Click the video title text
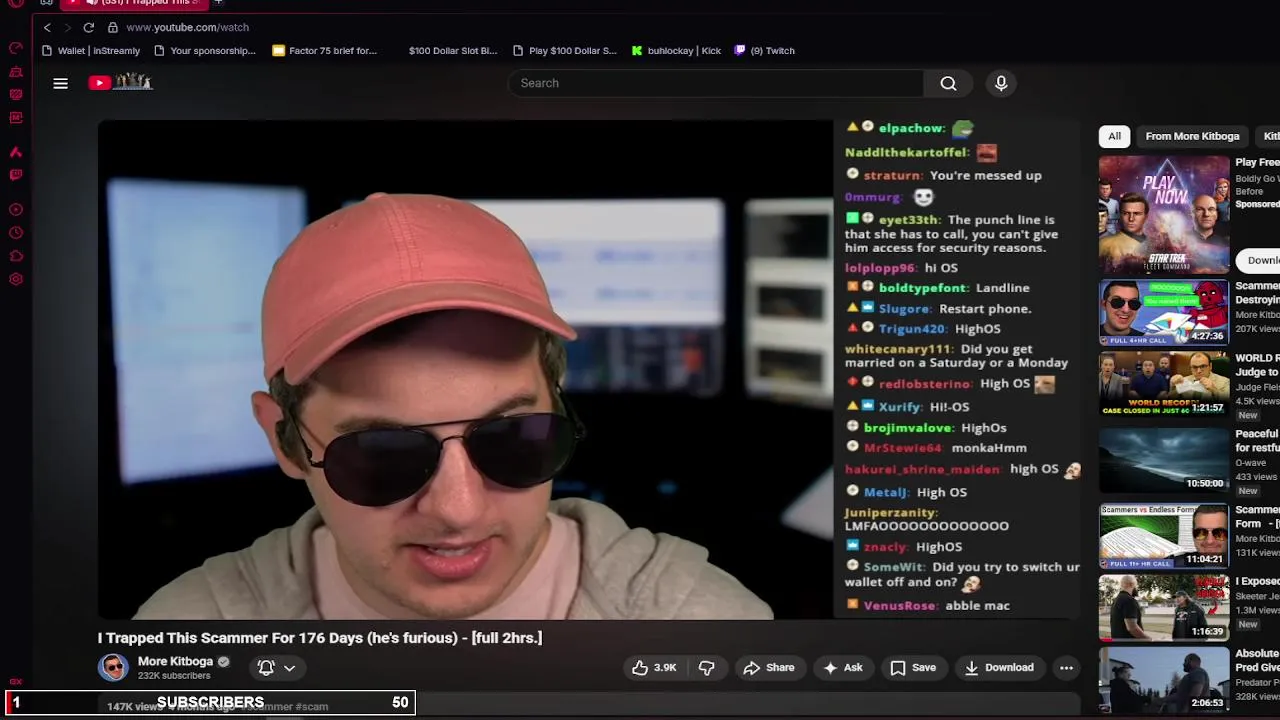1280x720 pixels. 320,638
